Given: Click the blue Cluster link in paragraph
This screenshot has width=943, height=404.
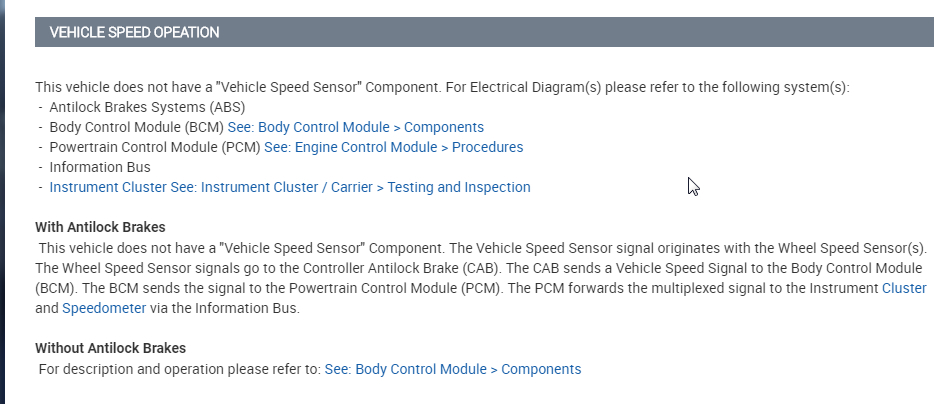Looking at the screenshot, I should tap(904, 288).
